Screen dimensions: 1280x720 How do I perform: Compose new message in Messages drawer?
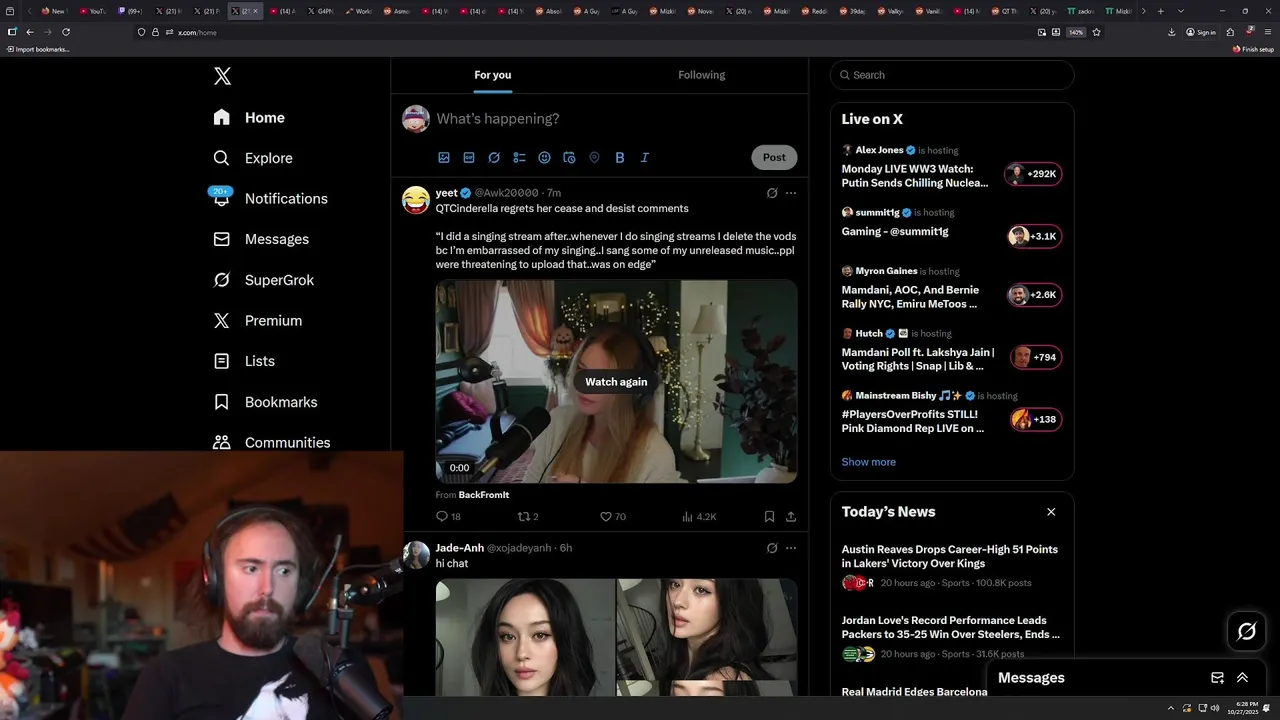pyautogui.click(x=1217, y=678)
